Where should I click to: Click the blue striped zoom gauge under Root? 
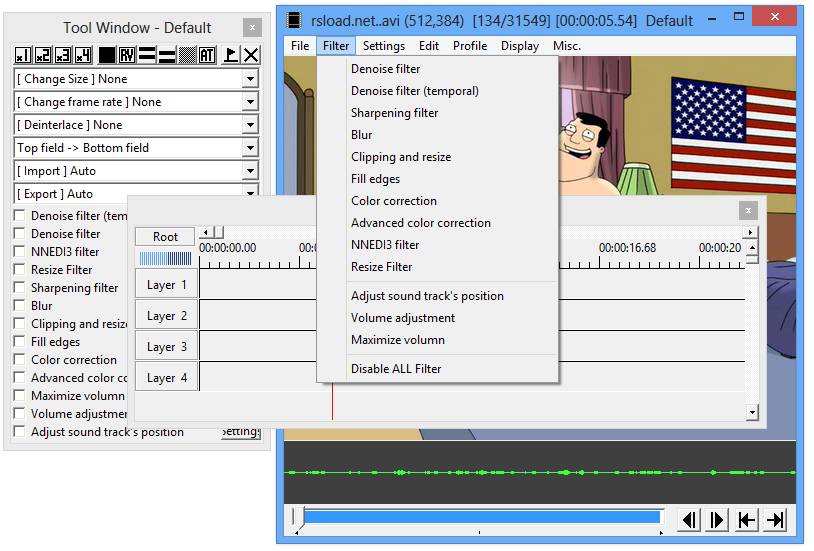click(x=165, y=259)
